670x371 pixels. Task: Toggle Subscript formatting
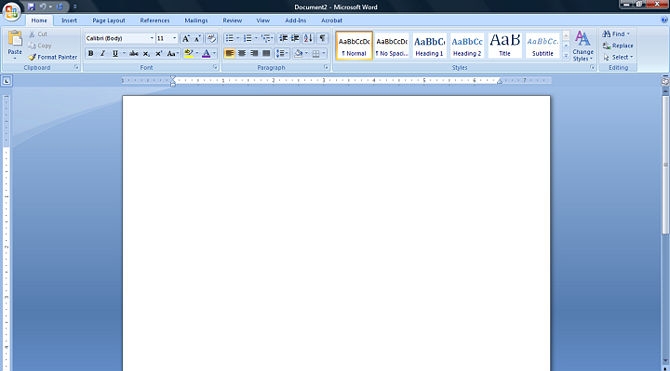(146, 53)
